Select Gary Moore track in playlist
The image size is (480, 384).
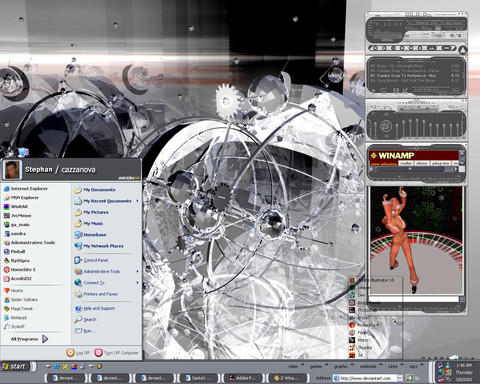414,81
